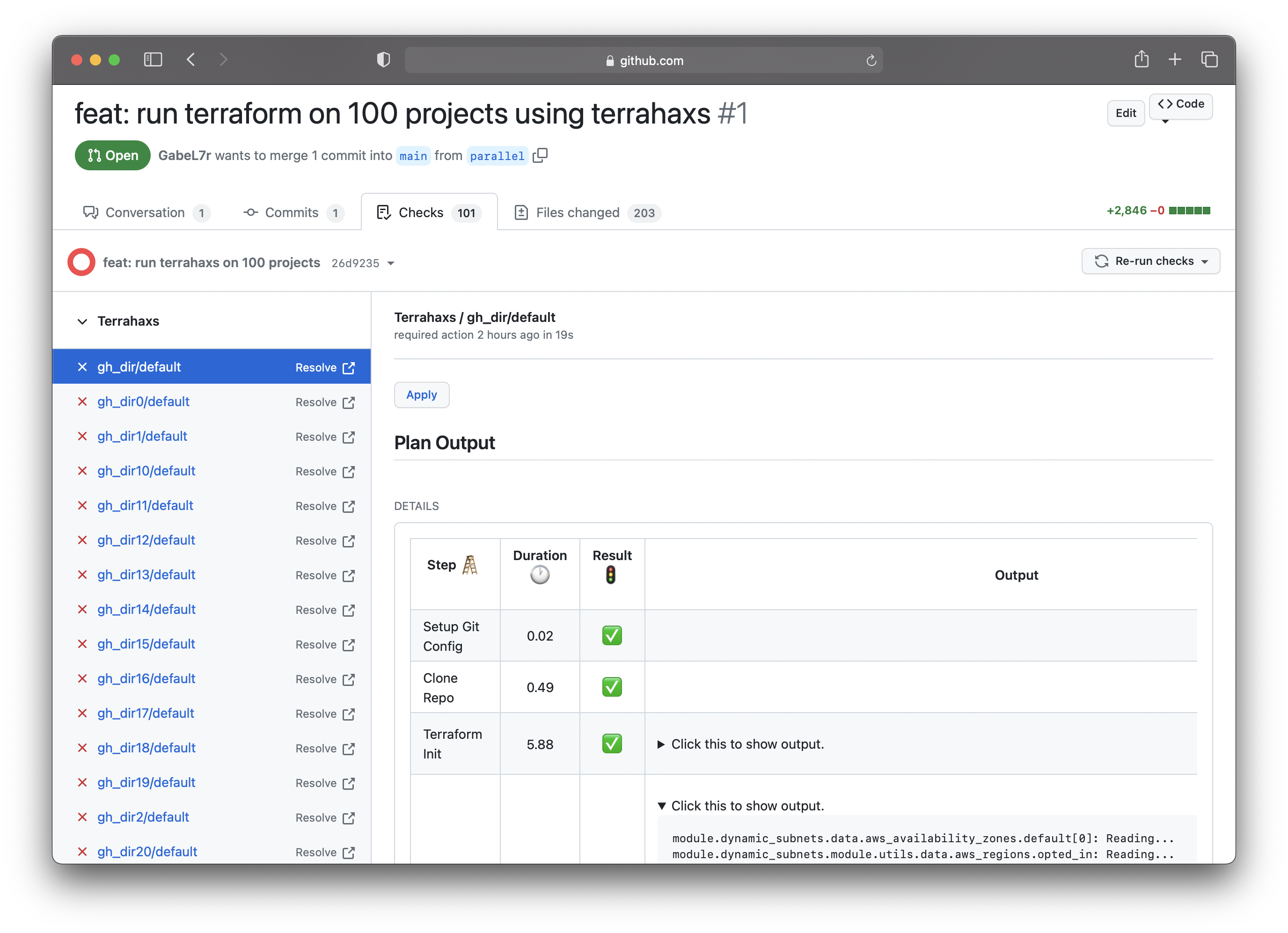Click the Terraform Init duration 5.88 cell
The height and width of the screenshot is (933, 1288).
pos(540,744)
